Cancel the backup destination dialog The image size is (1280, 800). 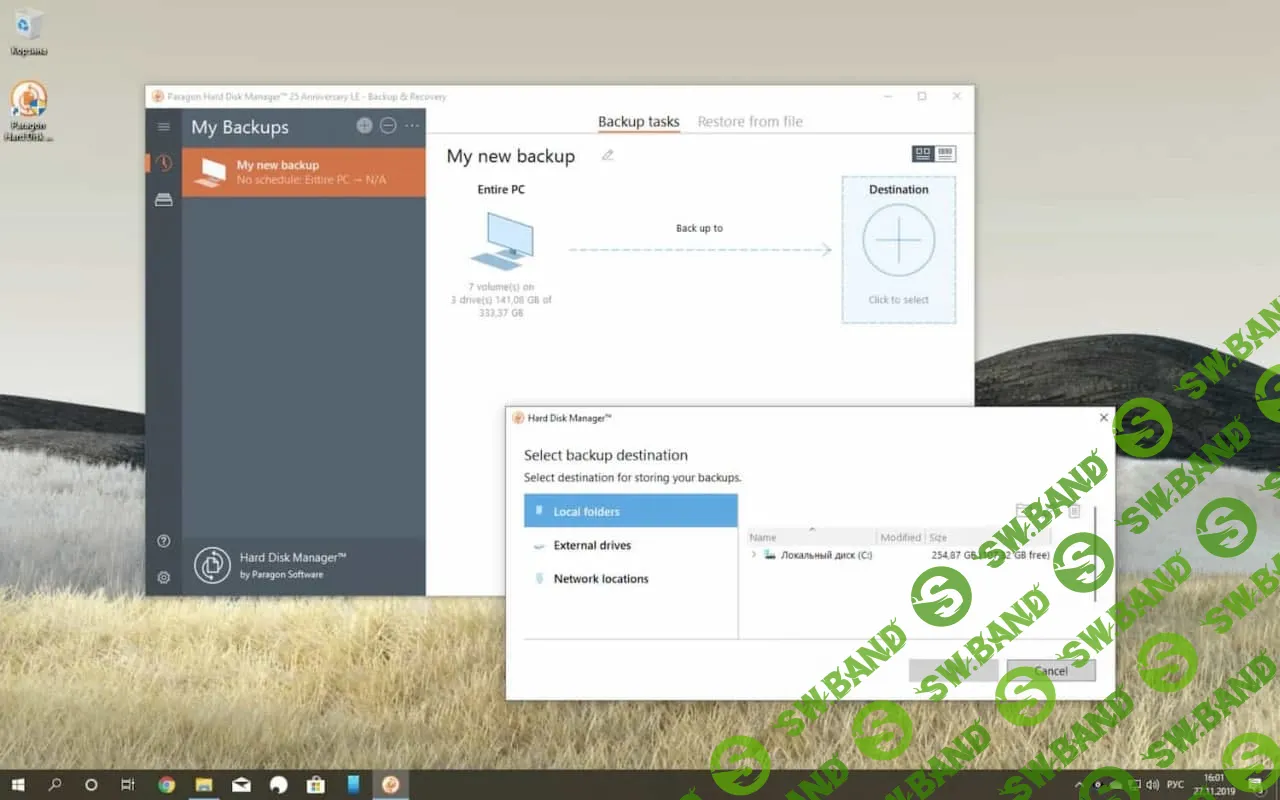(x=1052, y=670)
